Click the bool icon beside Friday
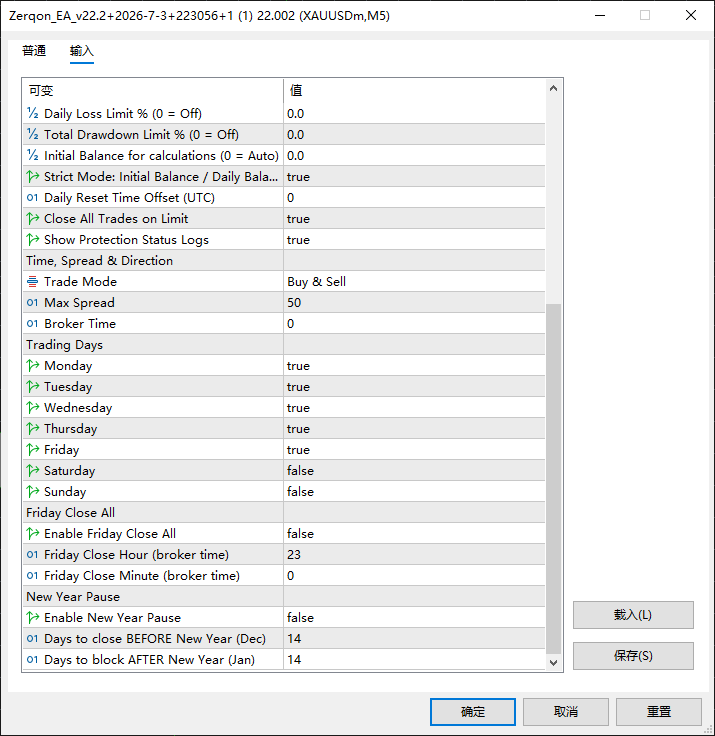Screen dimensions: 715x736 click(x=32, y=450)
